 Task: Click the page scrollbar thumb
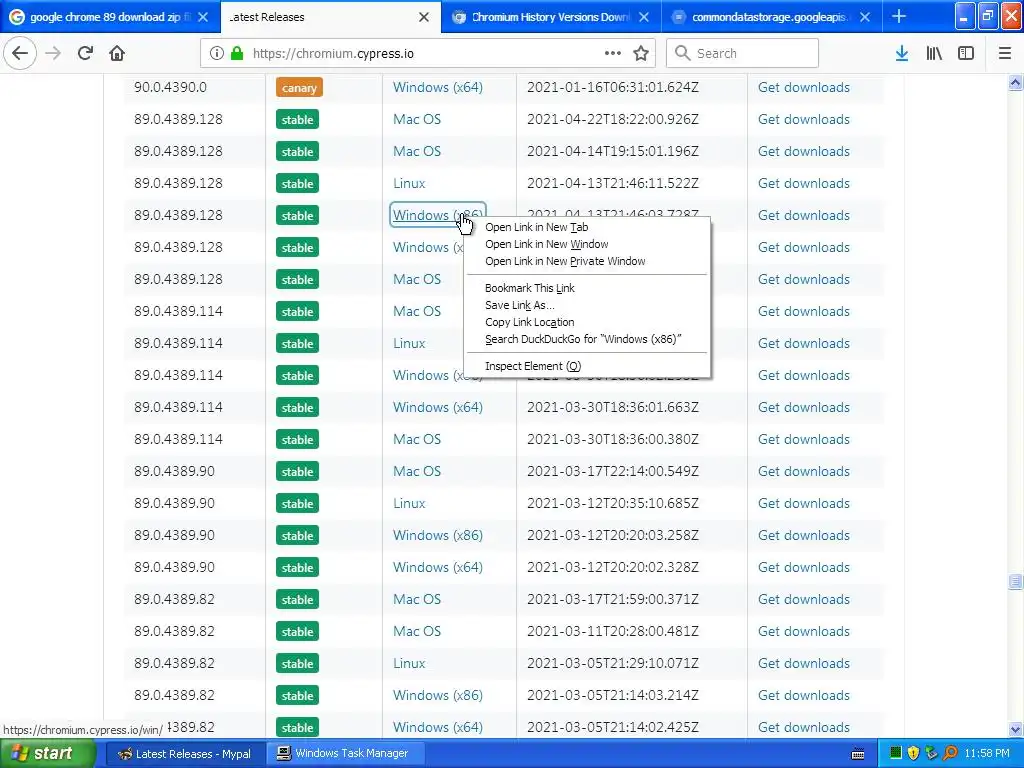pyautogui.click(x=1015, y=581)
